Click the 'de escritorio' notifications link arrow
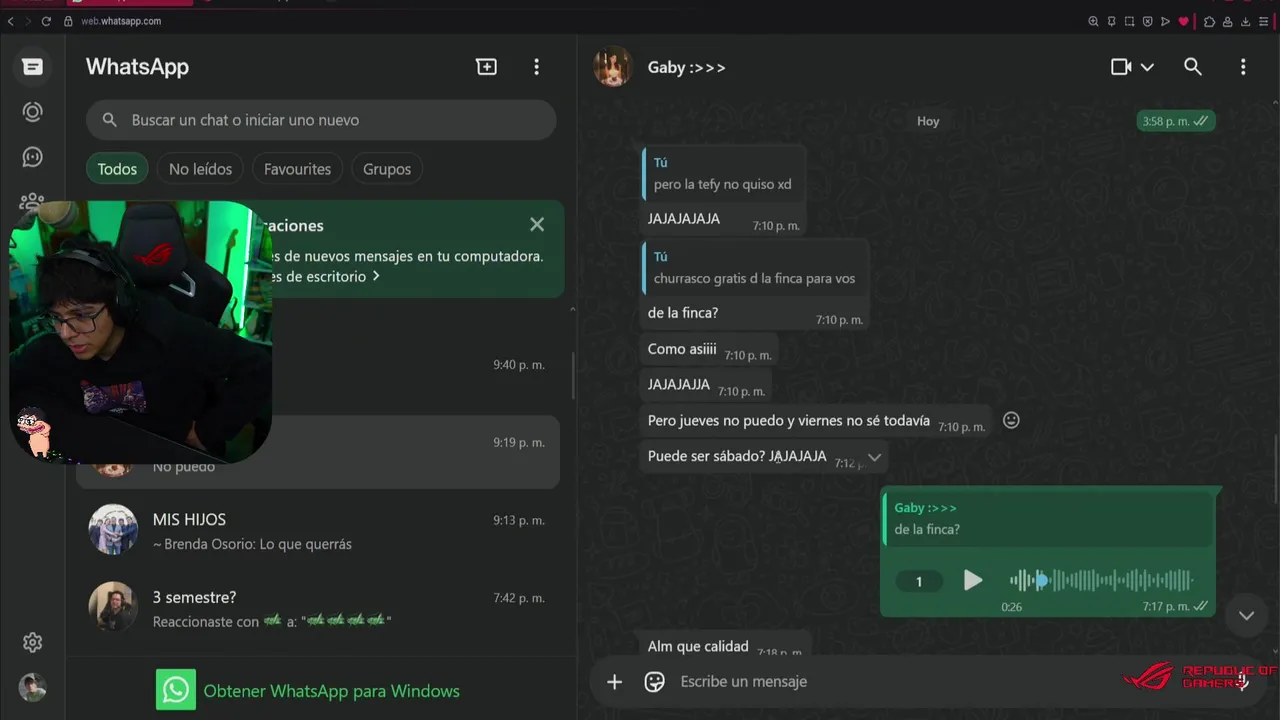 coord(376,277)
